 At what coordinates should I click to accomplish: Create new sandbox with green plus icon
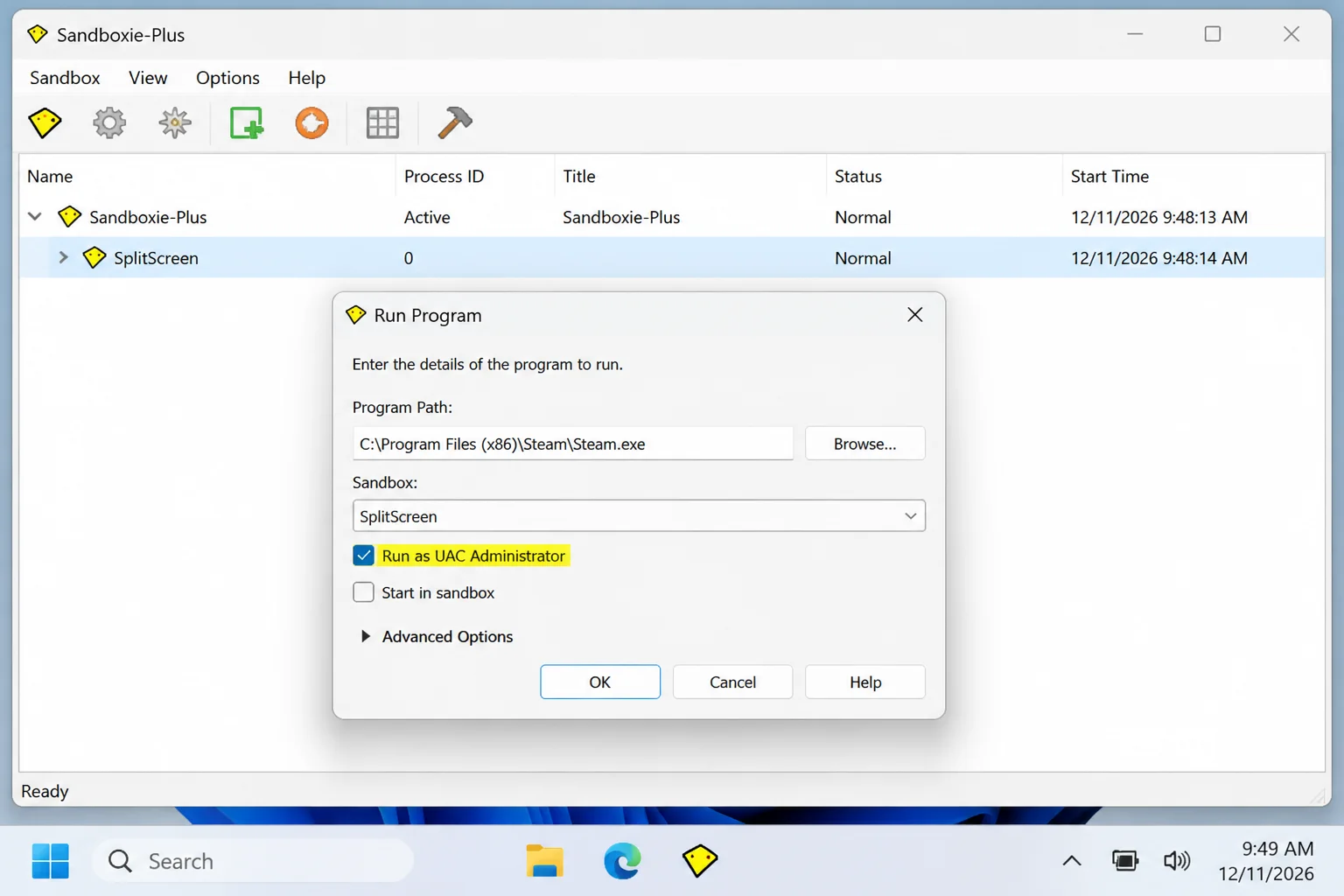(247, 122)
